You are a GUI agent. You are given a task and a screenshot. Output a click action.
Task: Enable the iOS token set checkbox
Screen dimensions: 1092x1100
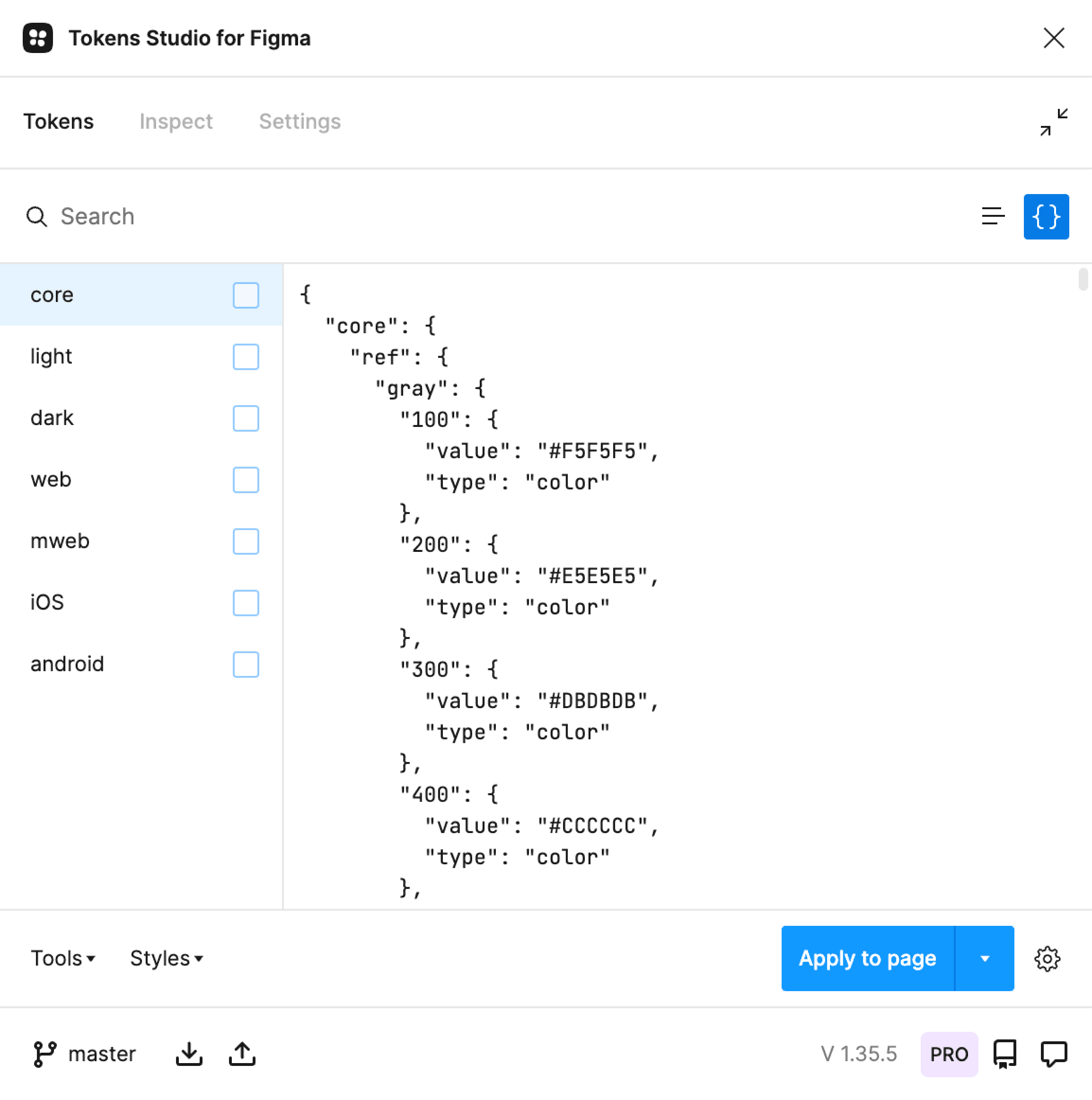[246, 603]
